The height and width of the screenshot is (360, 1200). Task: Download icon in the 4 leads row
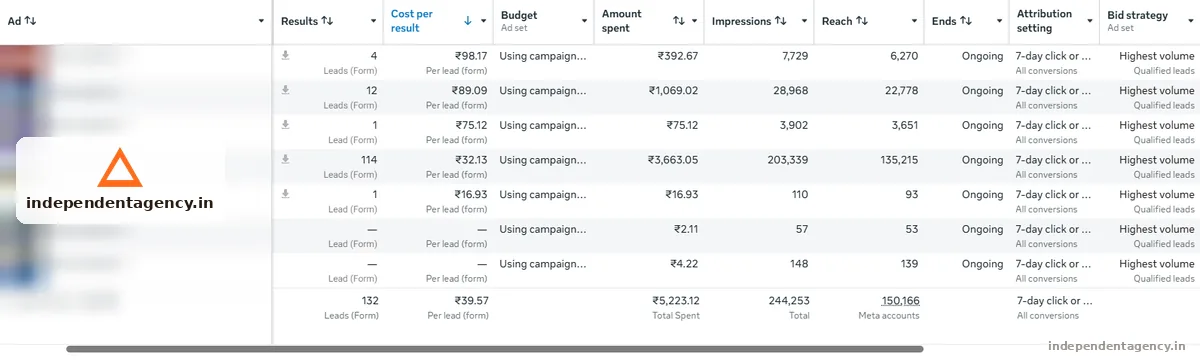pos(285,55)
